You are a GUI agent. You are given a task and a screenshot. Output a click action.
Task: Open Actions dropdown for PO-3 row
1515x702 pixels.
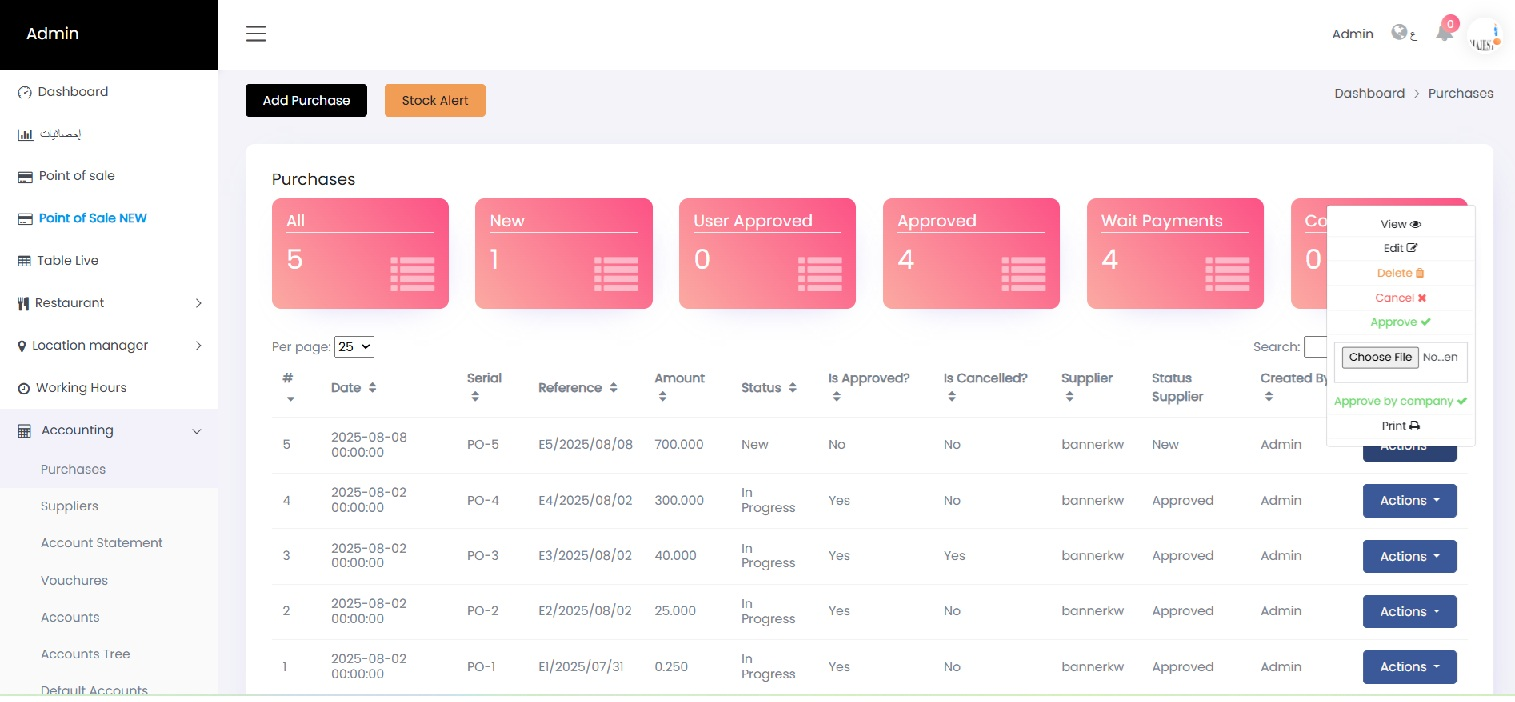1409,556
